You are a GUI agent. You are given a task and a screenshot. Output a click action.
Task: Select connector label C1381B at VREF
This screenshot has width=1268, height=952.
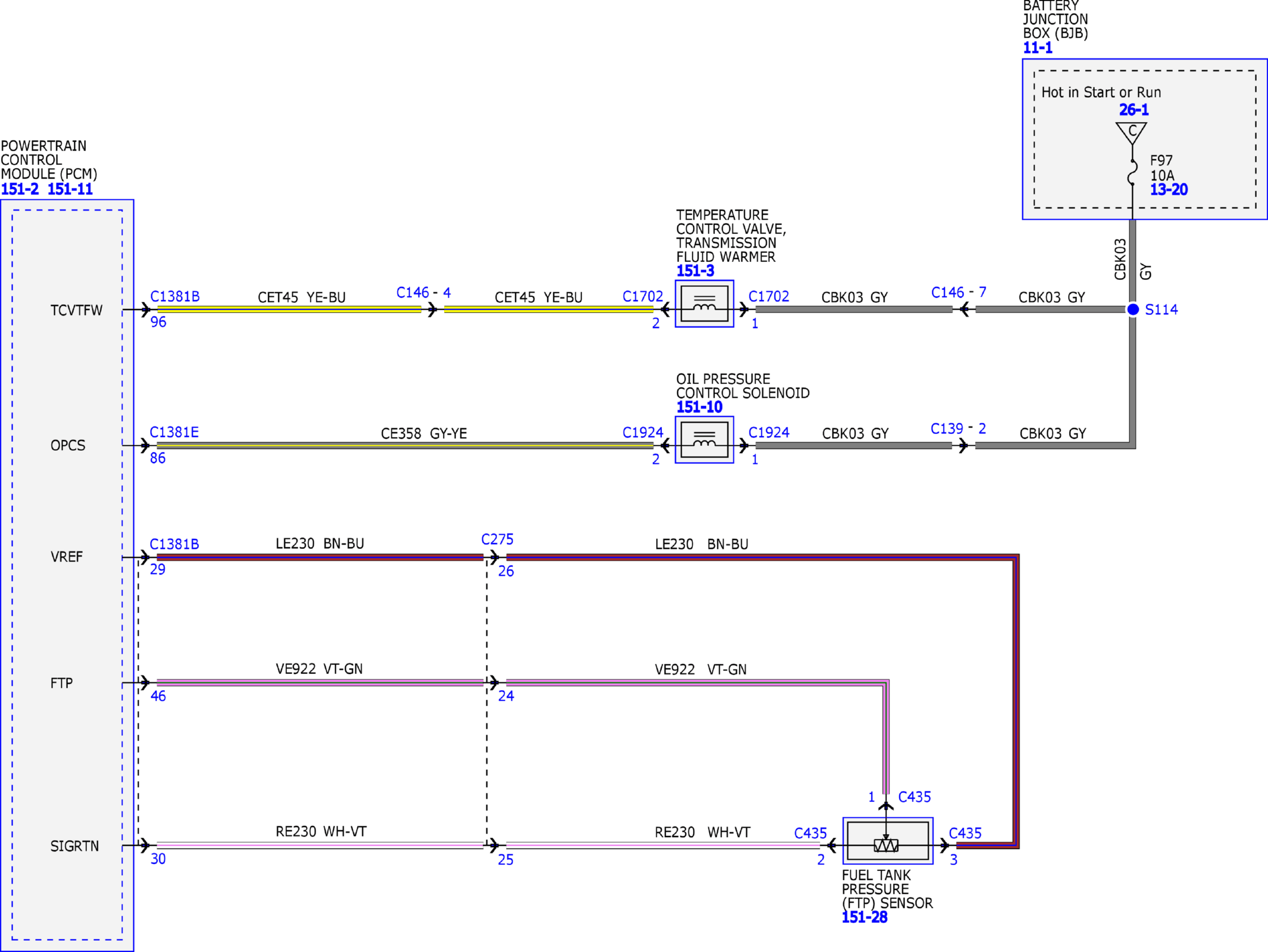[174, 544]
